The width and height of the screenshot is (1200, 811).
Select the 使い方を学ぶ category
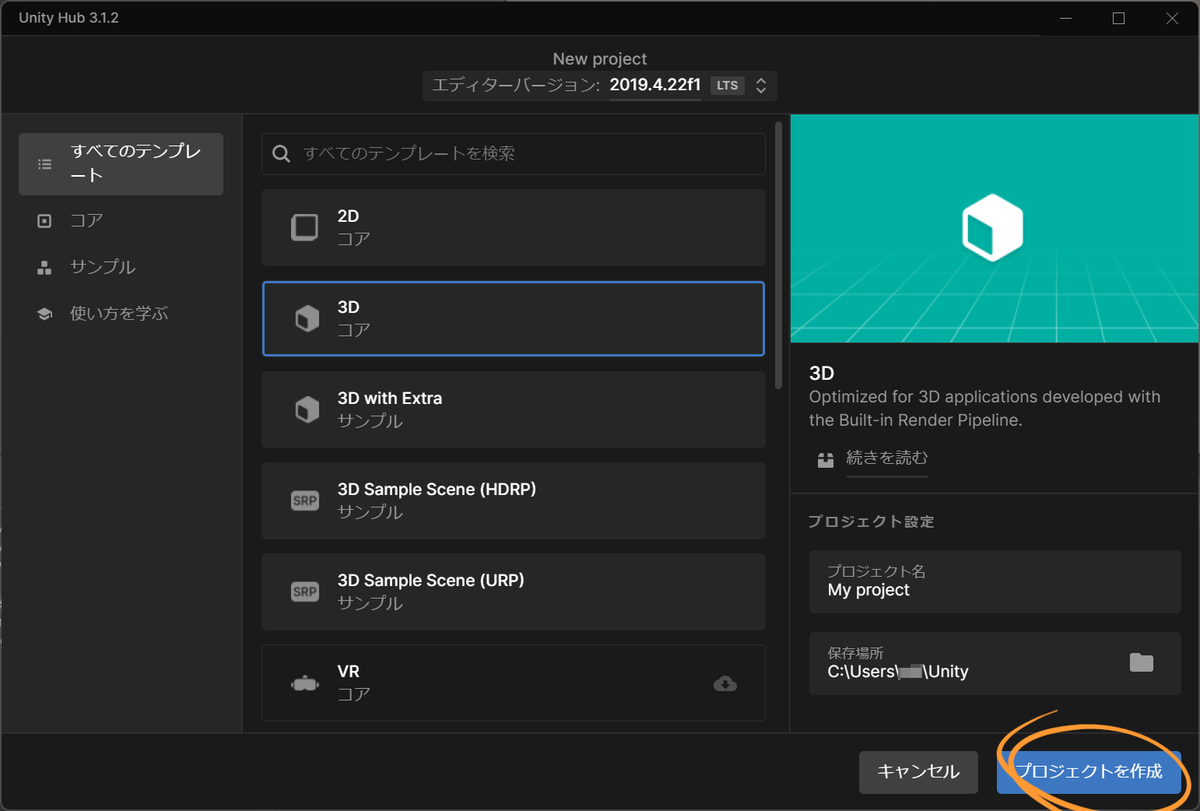pyautogui.click(x=121, y=313)
